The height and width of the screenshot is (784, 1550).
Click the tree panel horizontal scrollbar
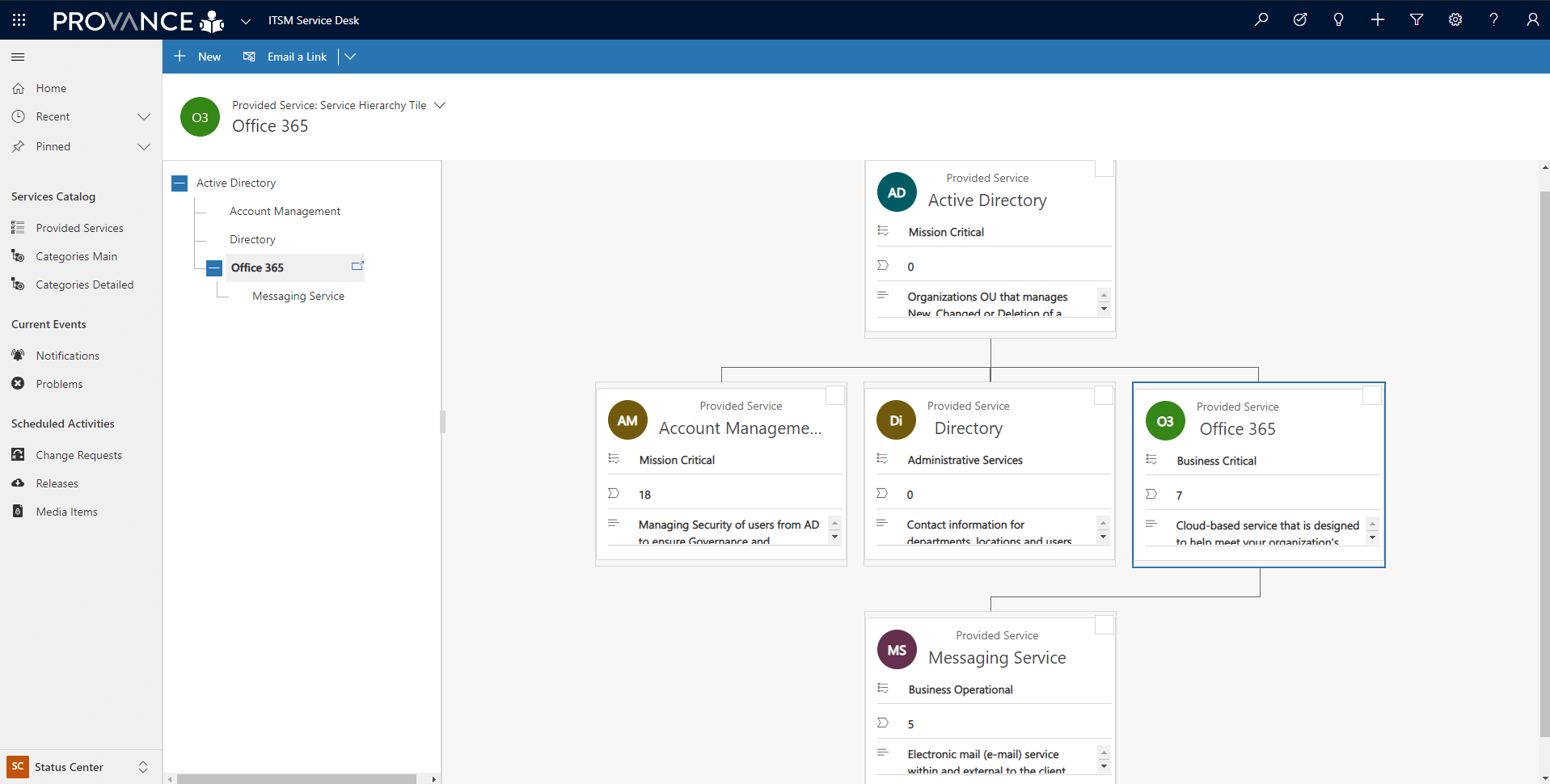pos(297,779)
